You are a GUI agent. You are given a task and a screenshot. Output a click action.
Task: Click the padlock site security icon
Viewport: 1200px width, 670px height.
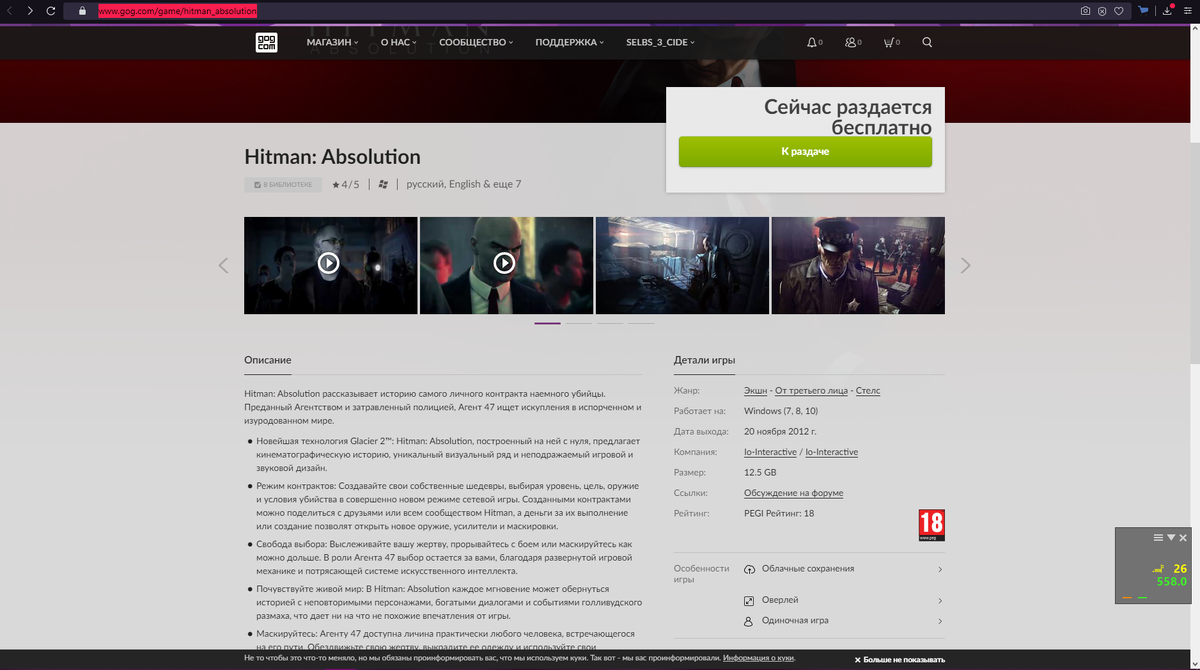tap(82, 11)
